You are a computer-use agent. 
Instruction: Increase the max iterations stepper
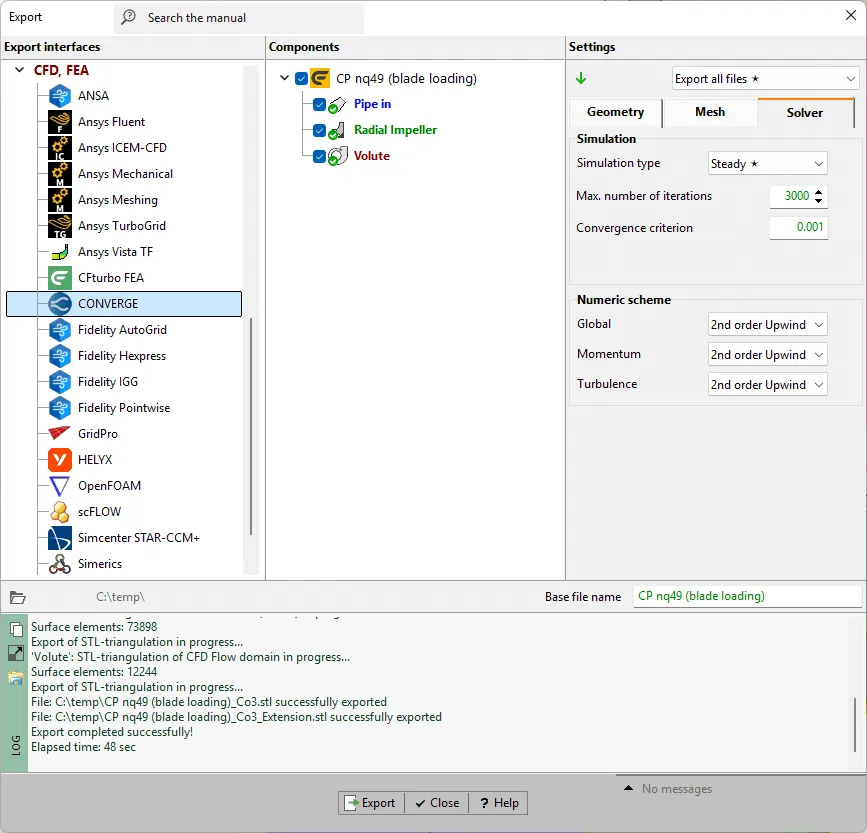[819, 191]
